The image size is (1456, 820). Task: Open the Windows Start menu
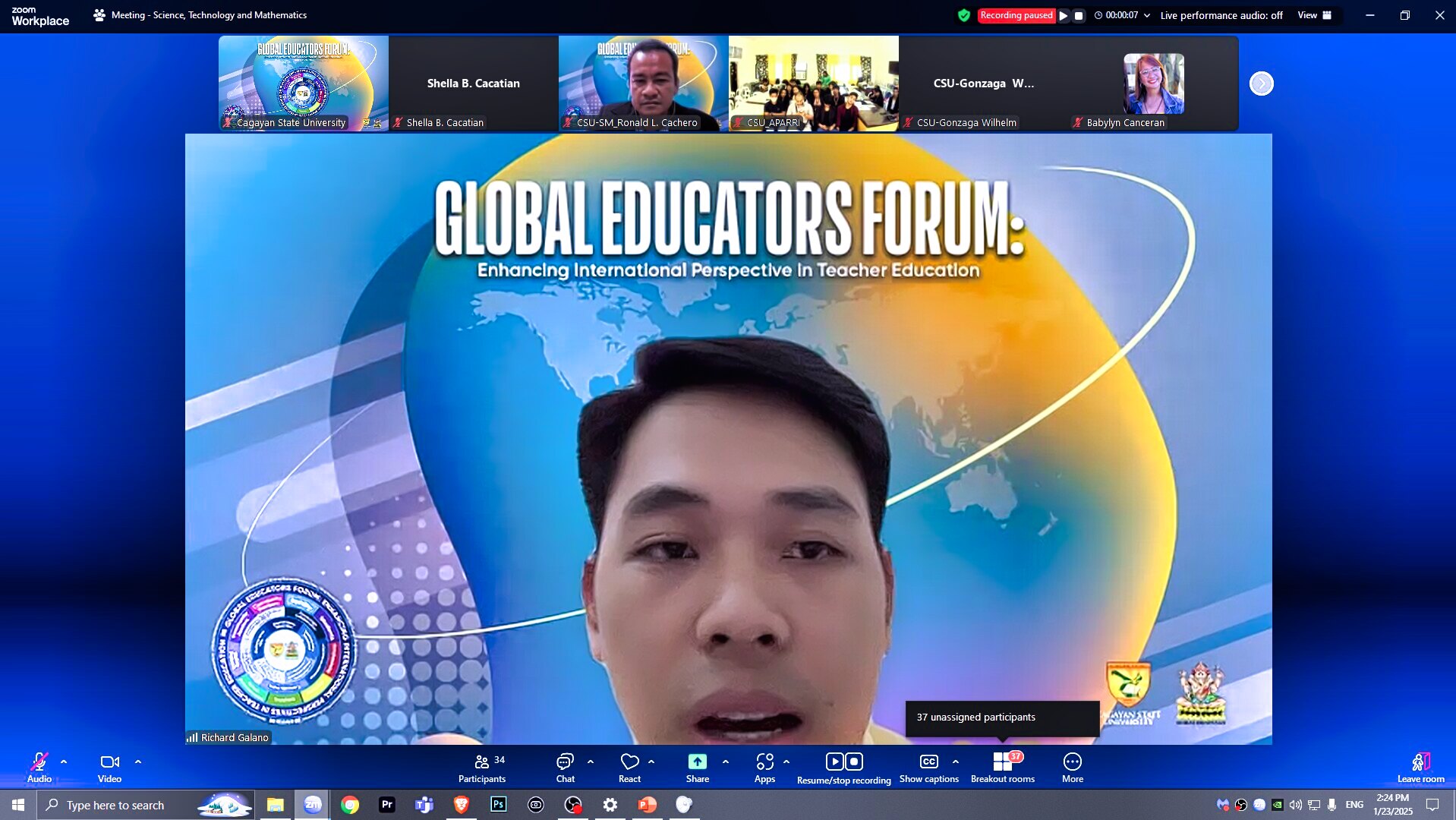18,805
